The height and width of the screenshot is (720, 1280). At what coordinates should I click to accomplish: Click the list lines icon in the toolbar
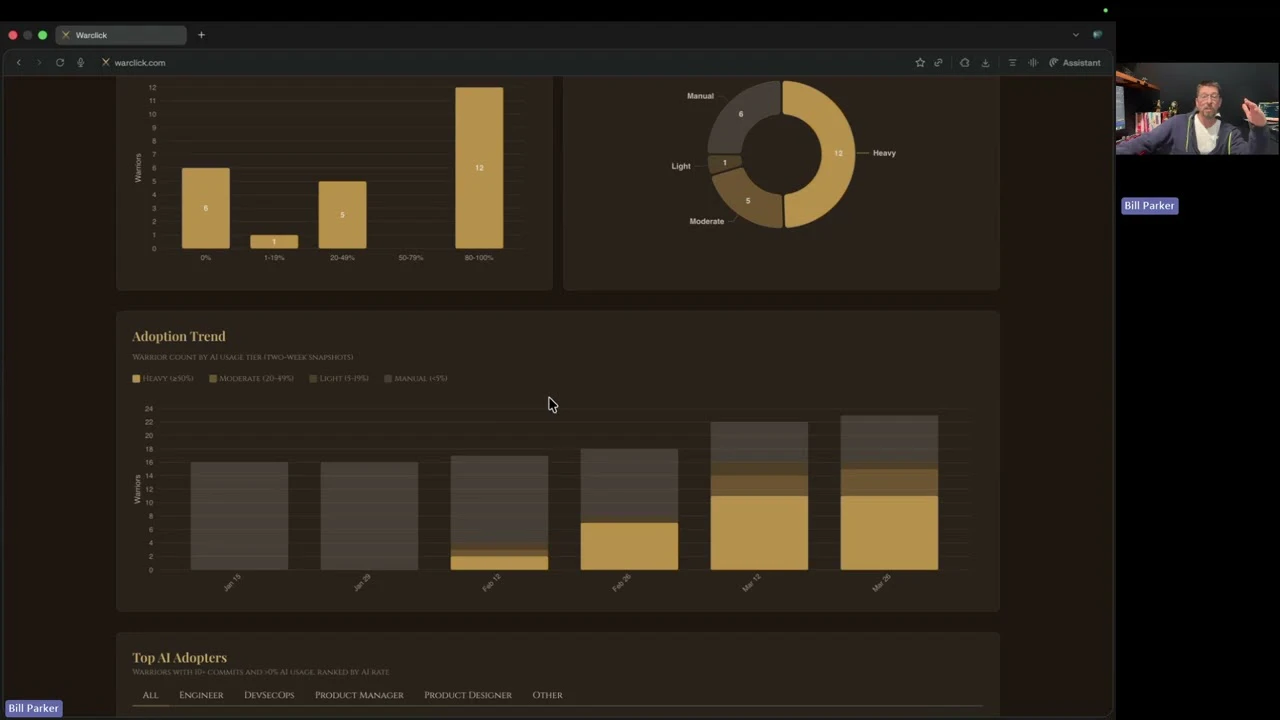(1012, 62)
